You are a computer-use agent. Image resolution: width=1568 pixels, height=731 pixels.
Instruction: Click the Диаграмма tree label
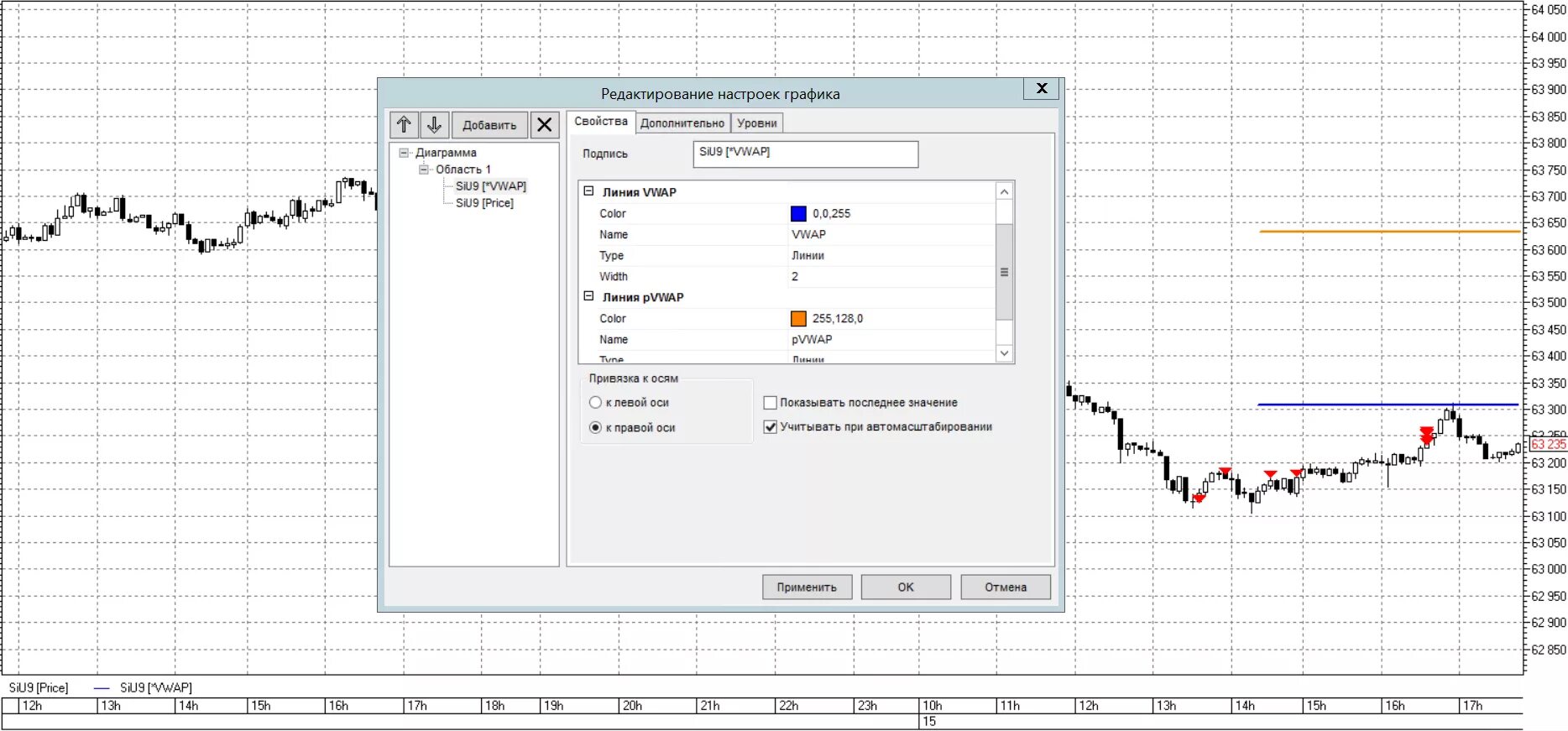(x=446, y=153)
